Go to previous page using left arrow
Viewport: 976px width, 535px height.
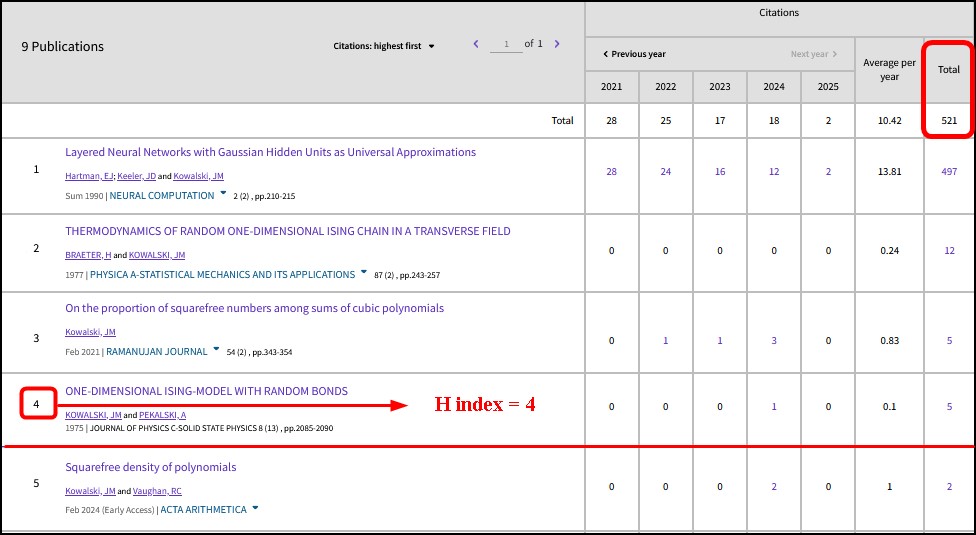476,44
